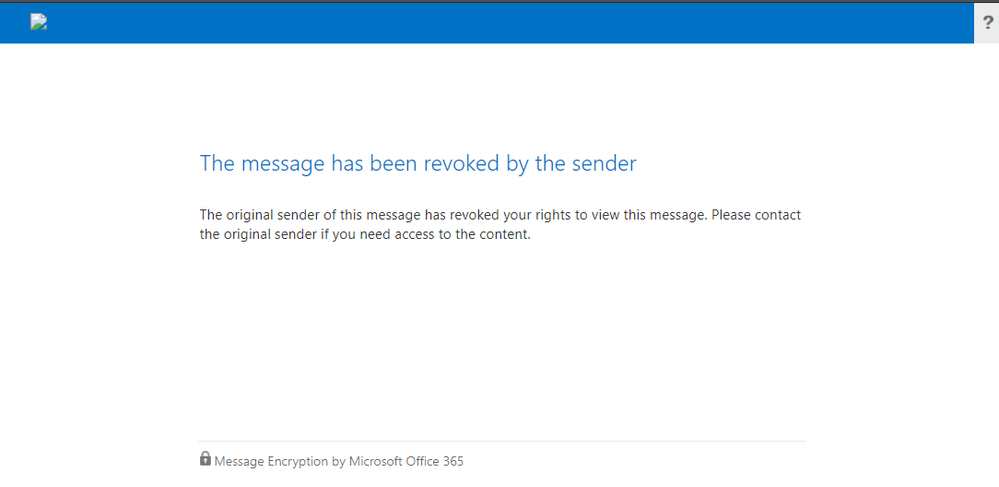Click the word 'by' in the footer
Screen dimensions: 999x487
click(338, 462)
